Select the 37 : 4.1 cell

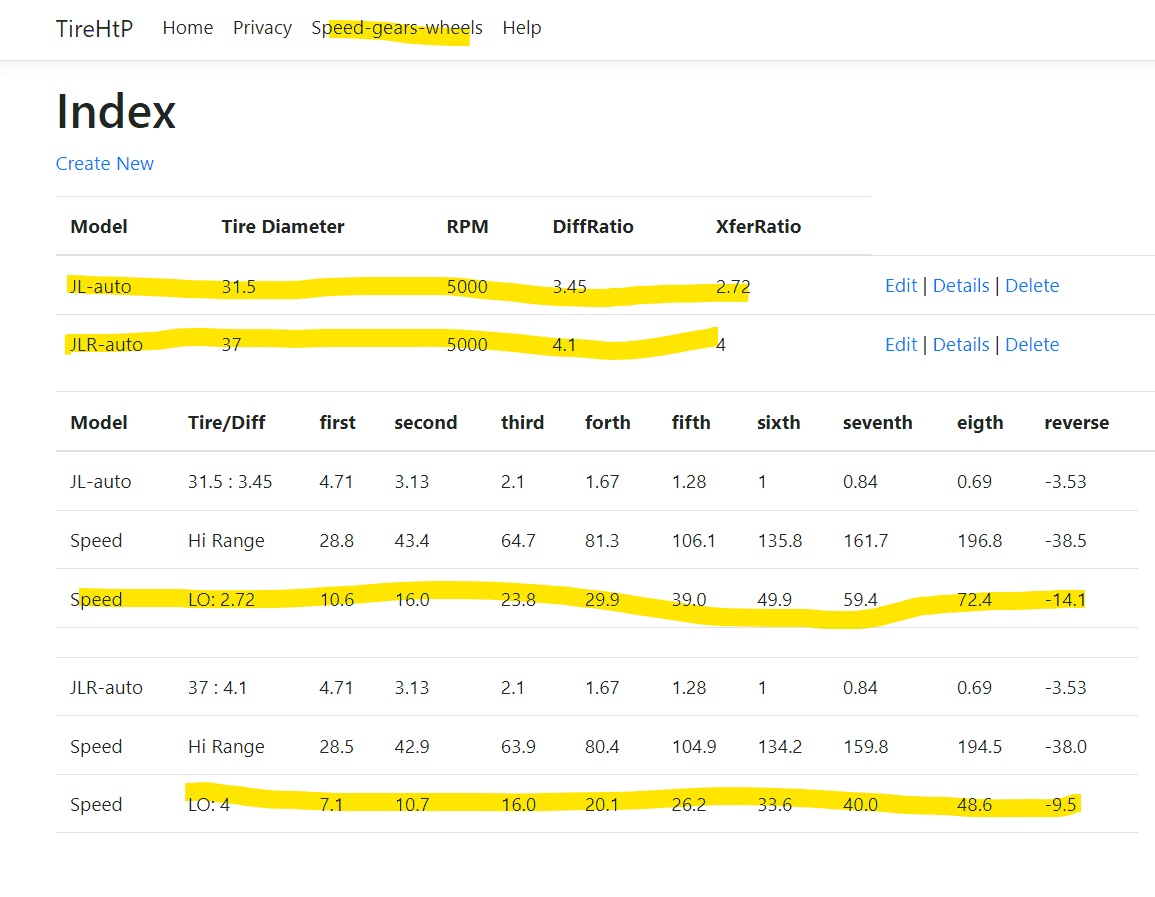[x=217, y=688]
